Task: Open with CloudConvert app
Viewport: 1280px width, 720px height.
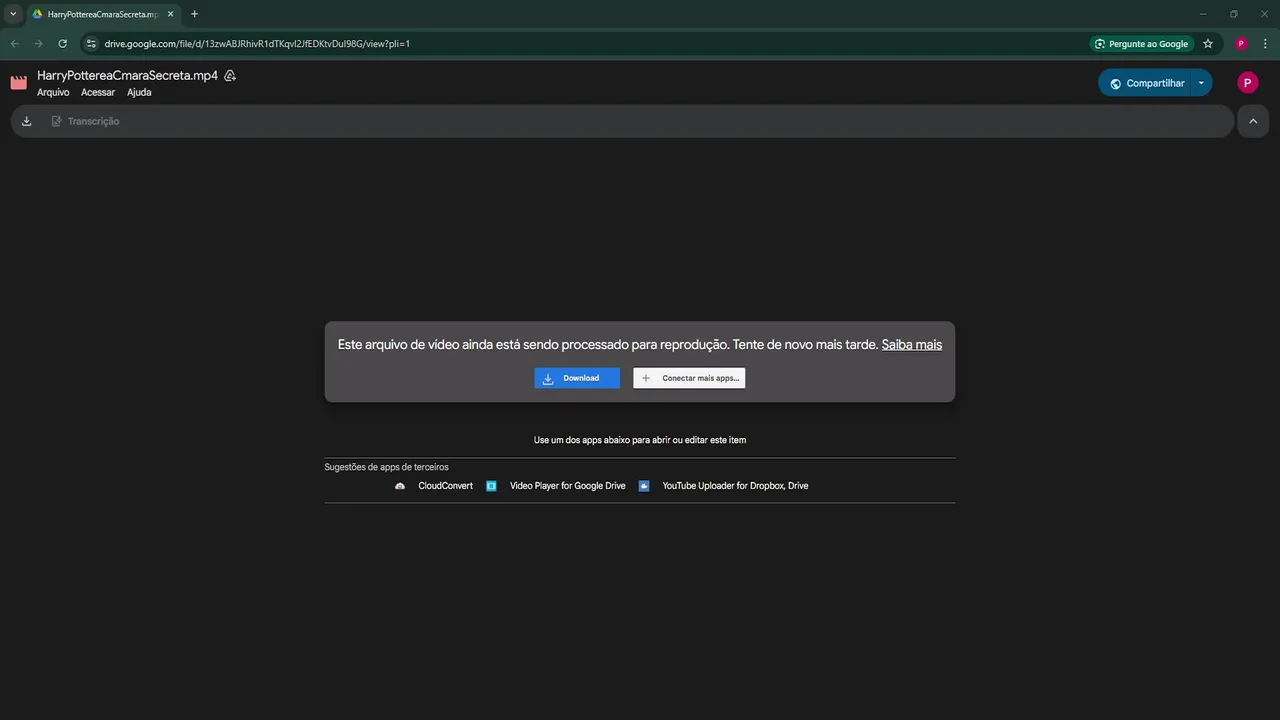Action: [445, 486]
